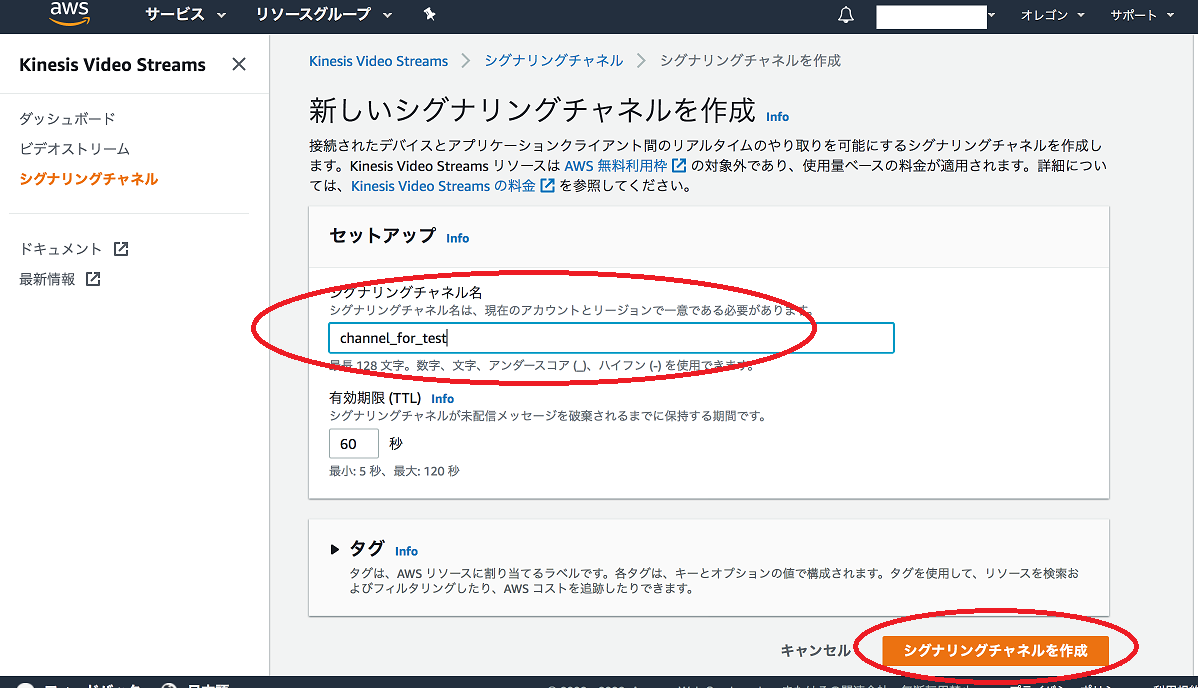
Task: Go to ダッシュボード in the sidebar
Action: 67,118
